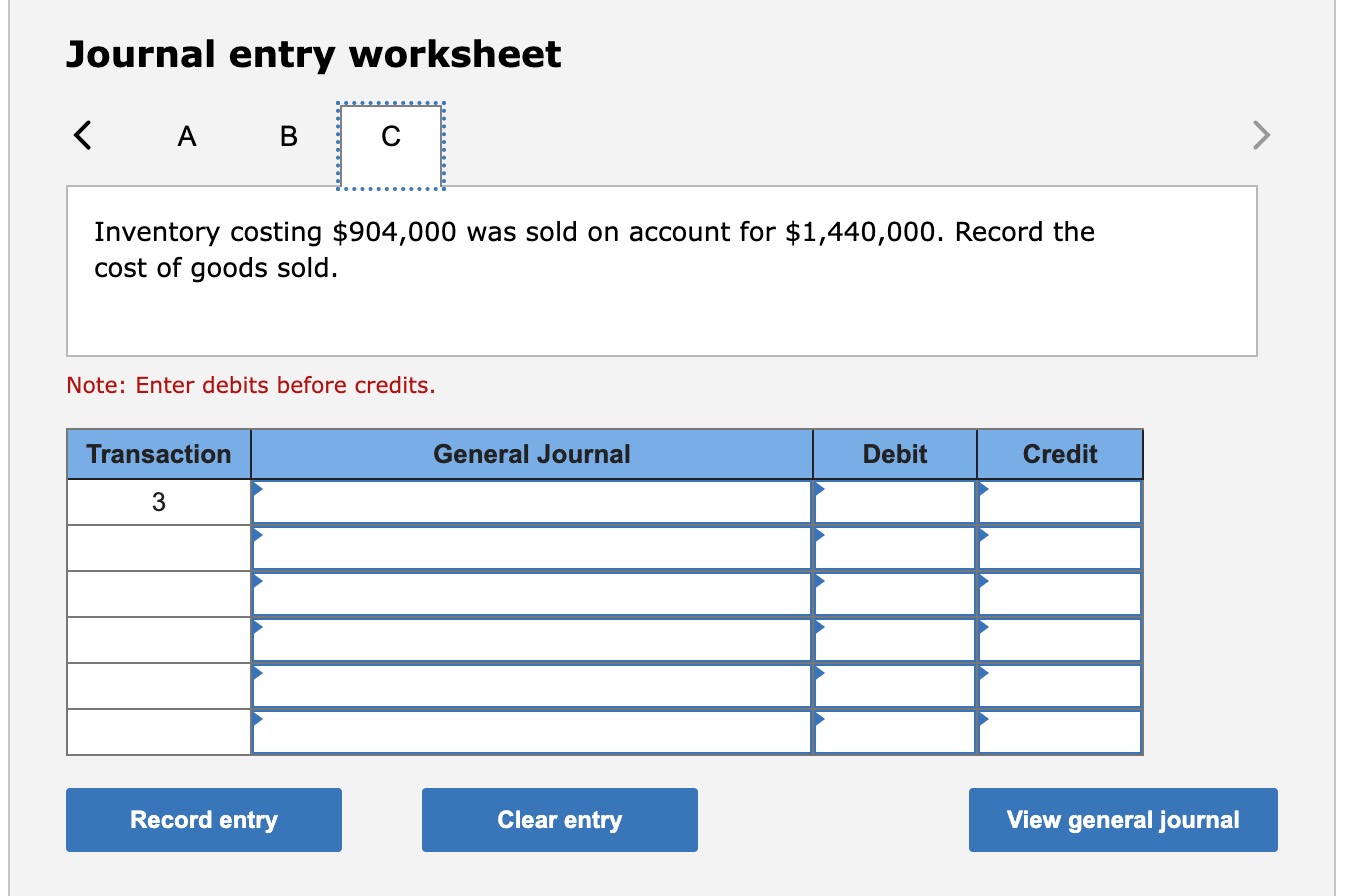
Task: Click the third row Credit field
Action: tap(1060, 593)
